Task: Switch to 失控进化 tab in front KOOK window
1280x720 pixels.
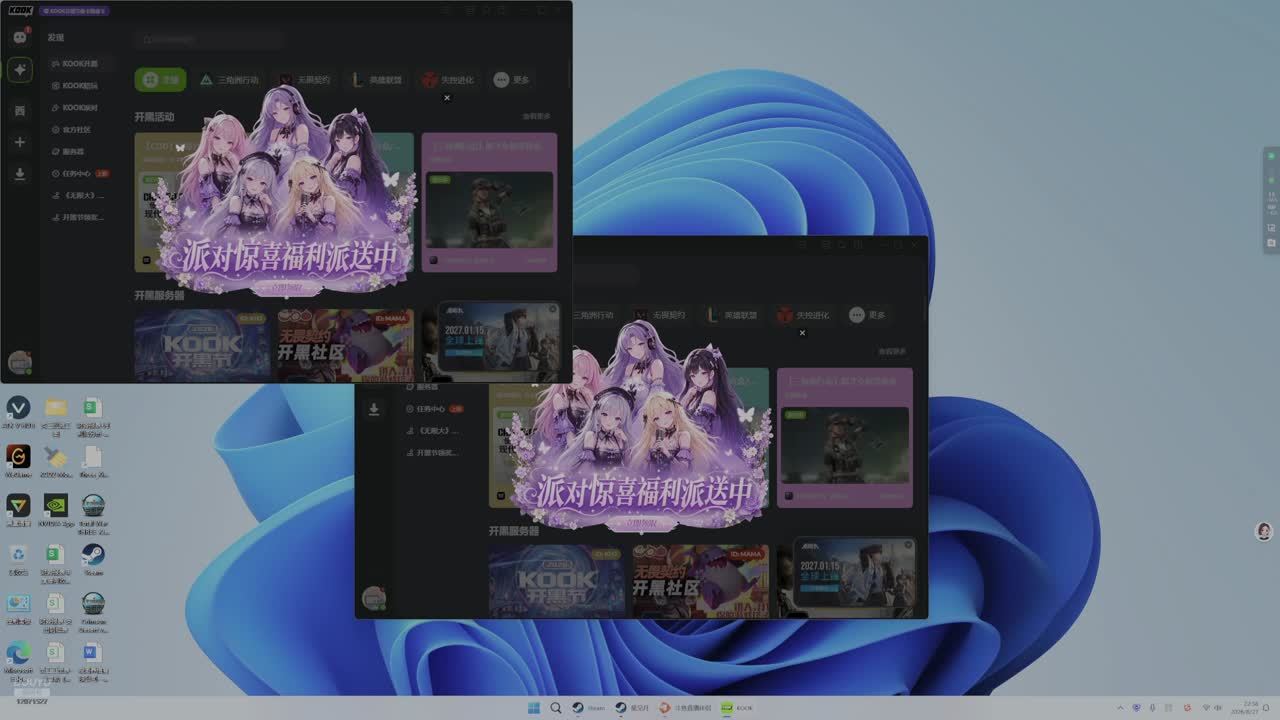Action: 448,80
